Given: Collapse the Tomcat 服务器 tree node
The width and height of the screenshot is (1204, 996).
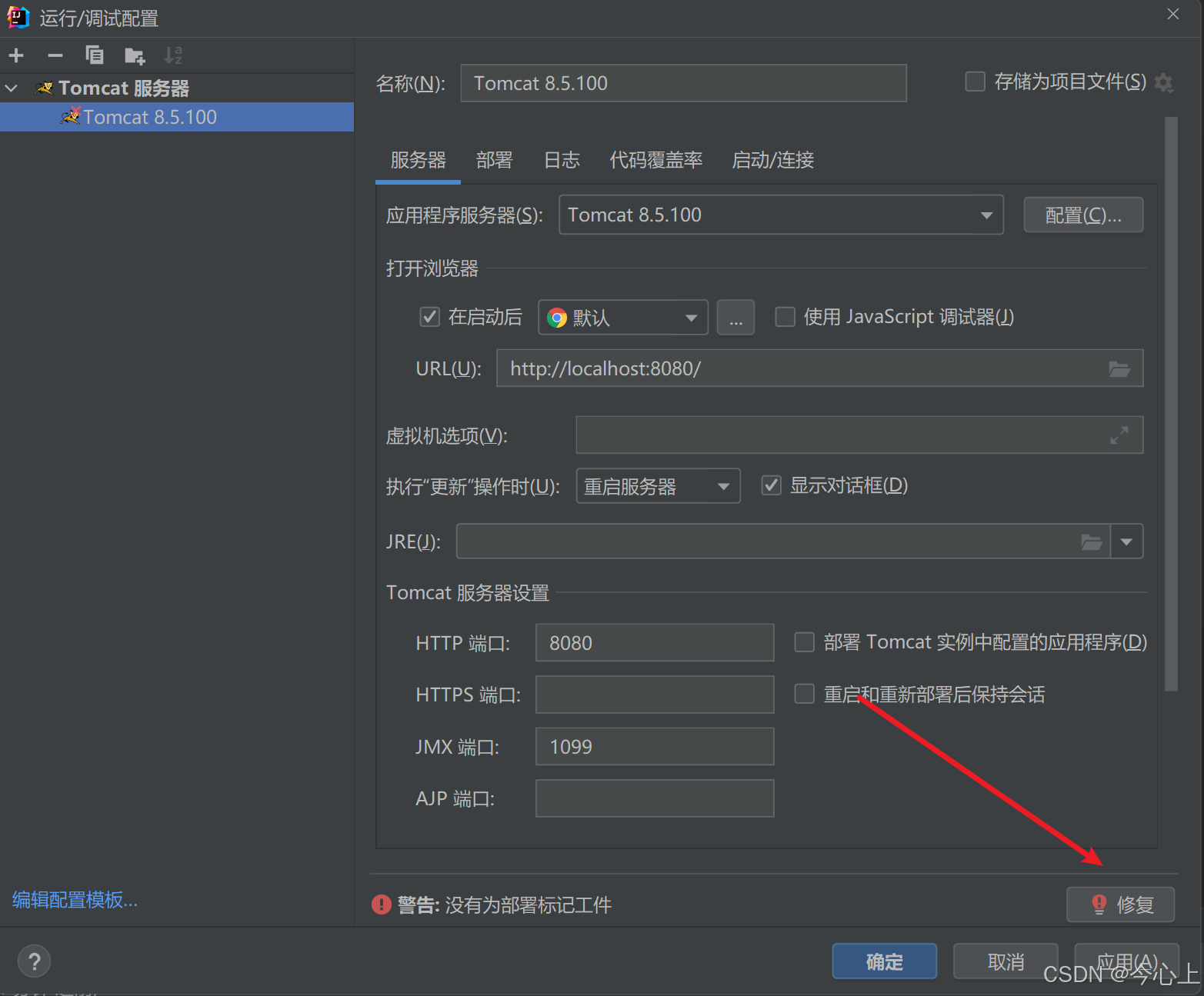Looking at the screenshot, I should pos(12,88).
